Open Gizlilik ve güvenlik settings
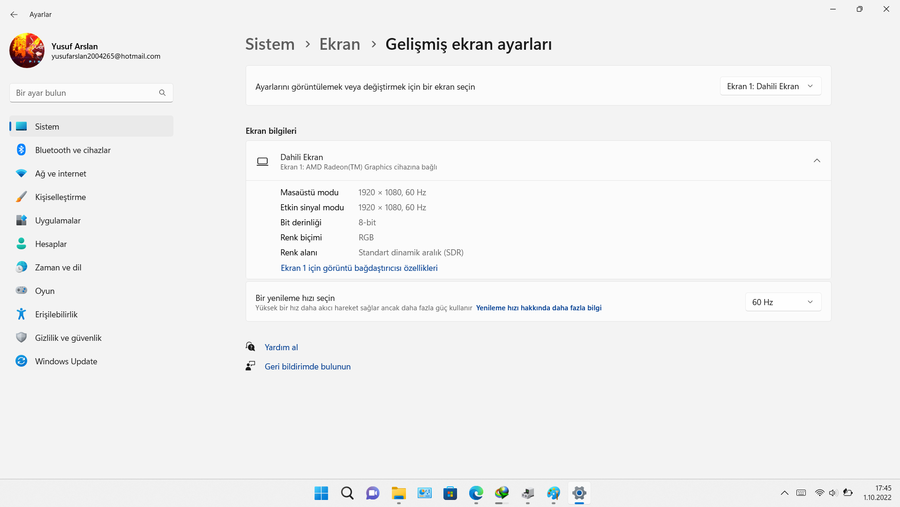Viewport: 900px width, 507px height. (x=68, y=338)
